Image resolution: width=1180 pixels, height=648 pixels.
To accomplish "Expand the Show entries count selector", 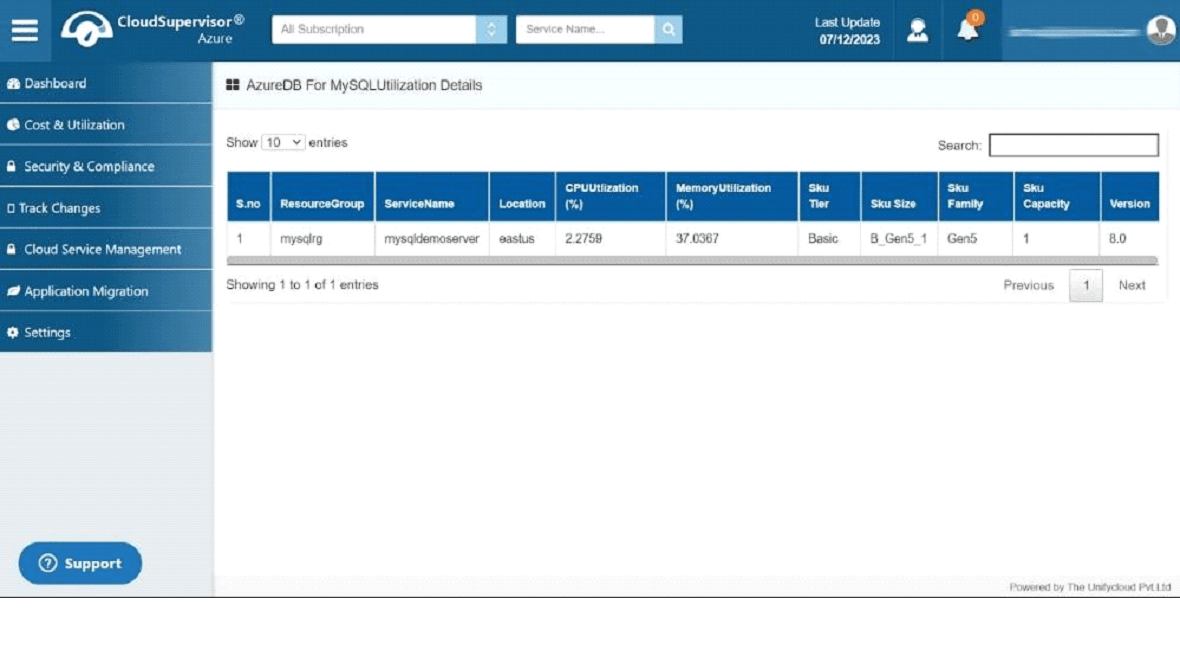I will click(x=283, y=142).
